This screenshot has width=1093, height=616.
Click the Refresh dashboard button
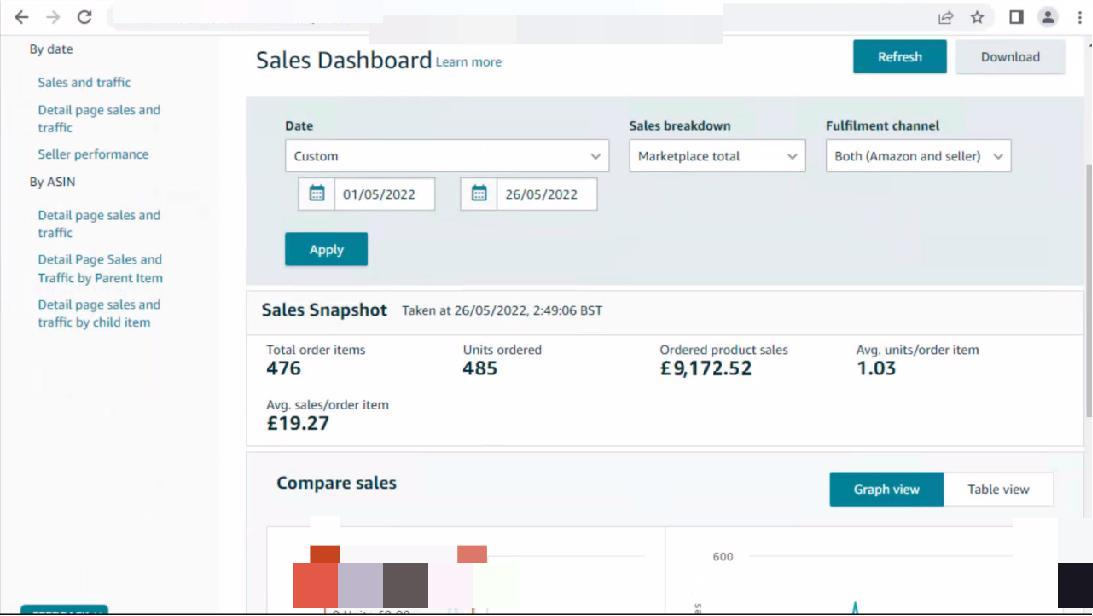(899, 57)
